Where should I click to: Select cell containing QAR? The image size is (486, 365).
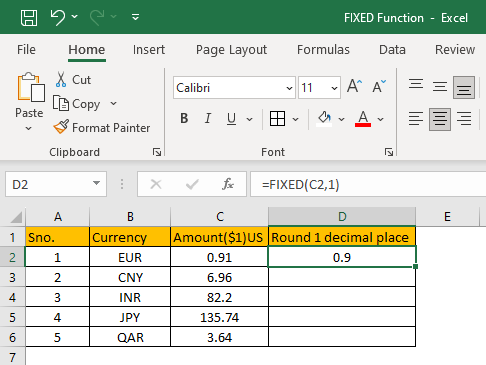point(130,337)
